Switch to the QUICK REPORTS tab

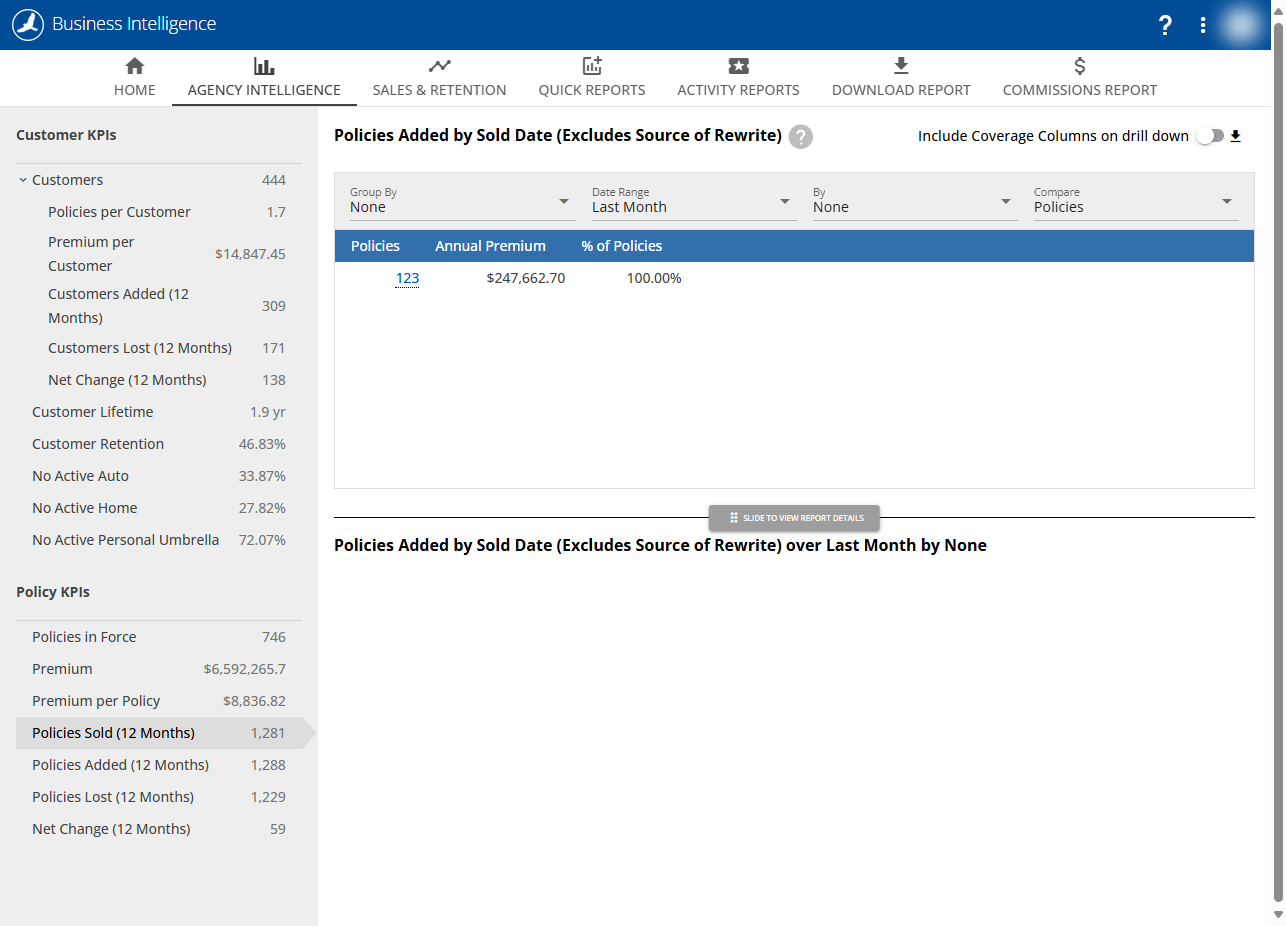click(x=592, y=78)
